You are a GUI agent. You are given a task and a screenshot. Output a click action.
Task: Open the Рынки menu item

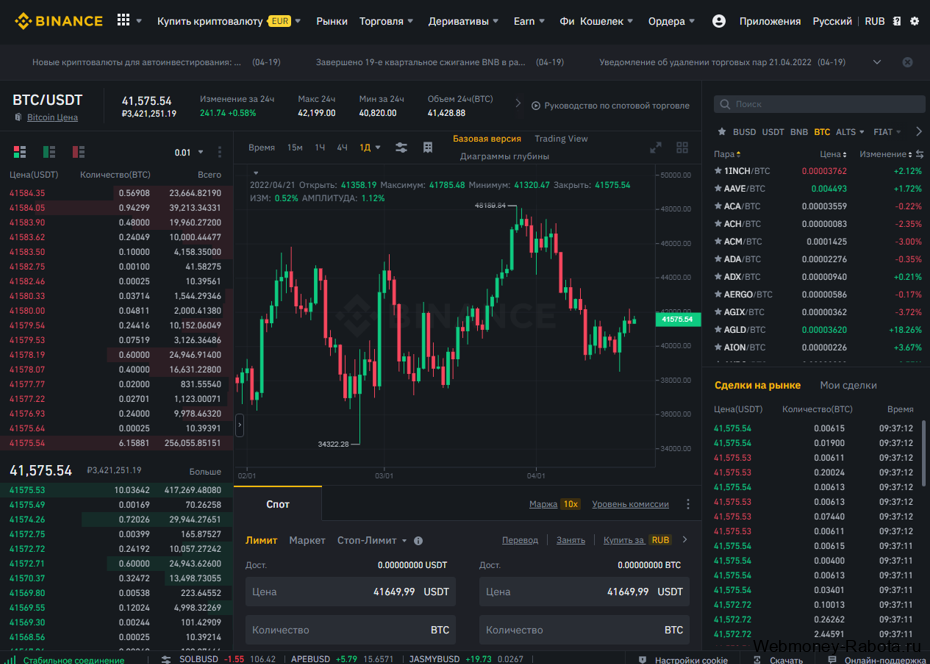point(332,21)
